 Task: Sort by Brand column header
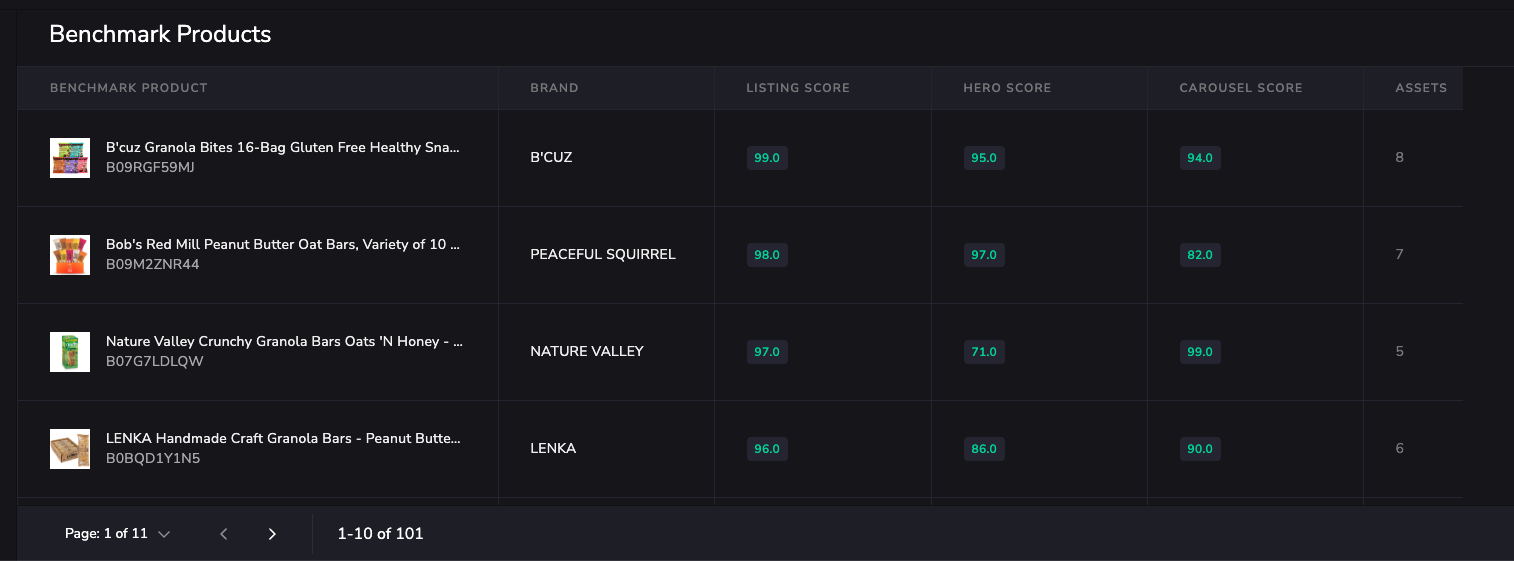pyautogui.click(x=554, y=88)
